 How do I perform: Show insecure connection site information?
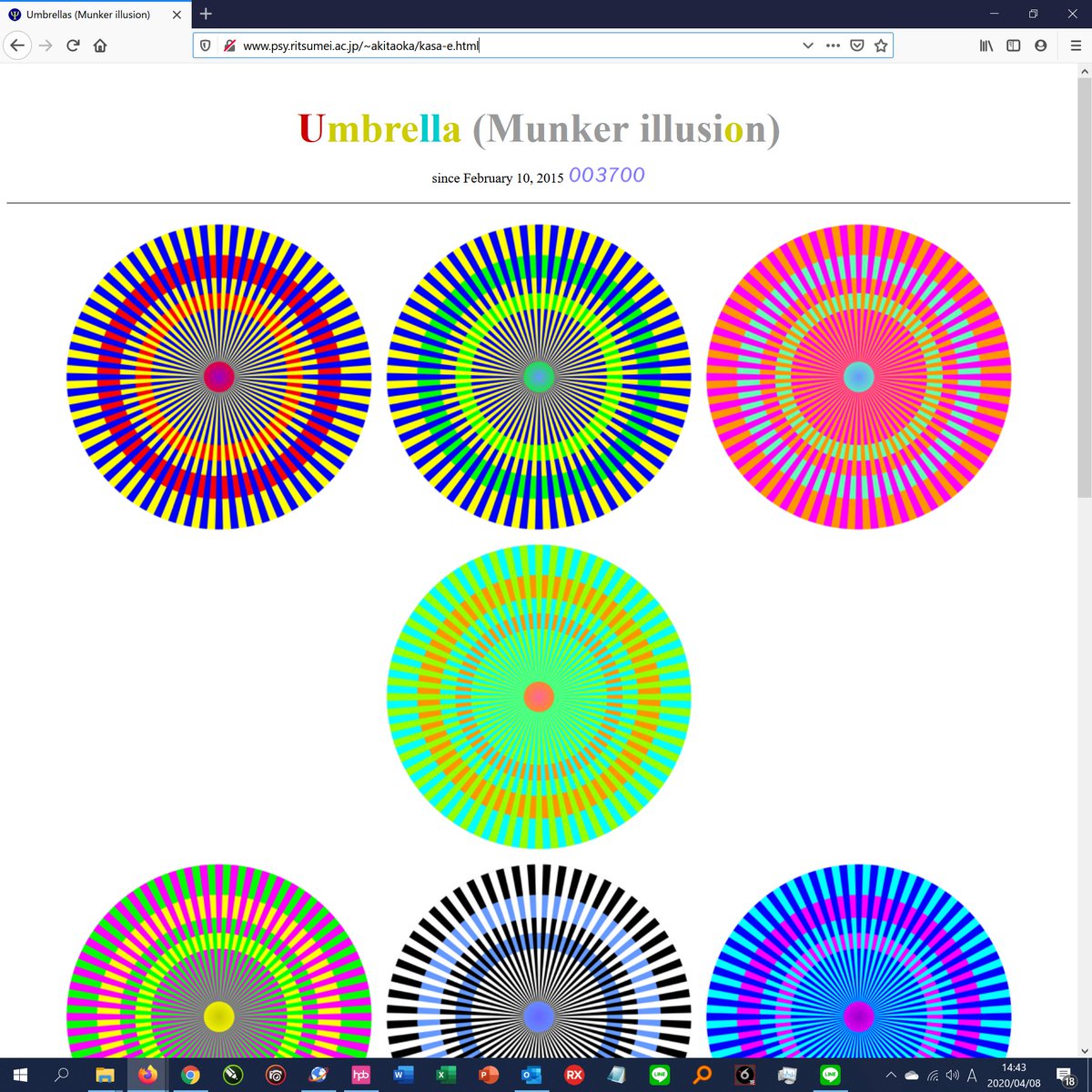click(x=229, y=45)
